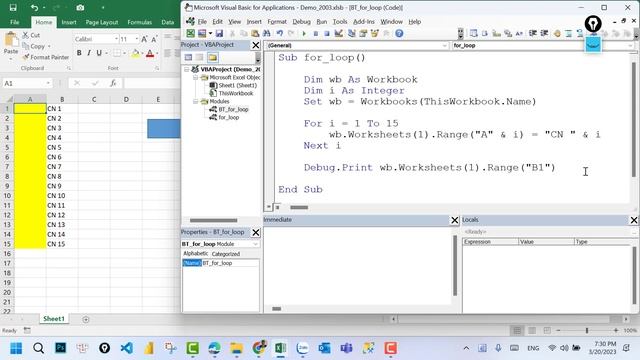640x360 pixels.
Task: Switch to Excel Formulas ribbon tab
Action: 140,22
